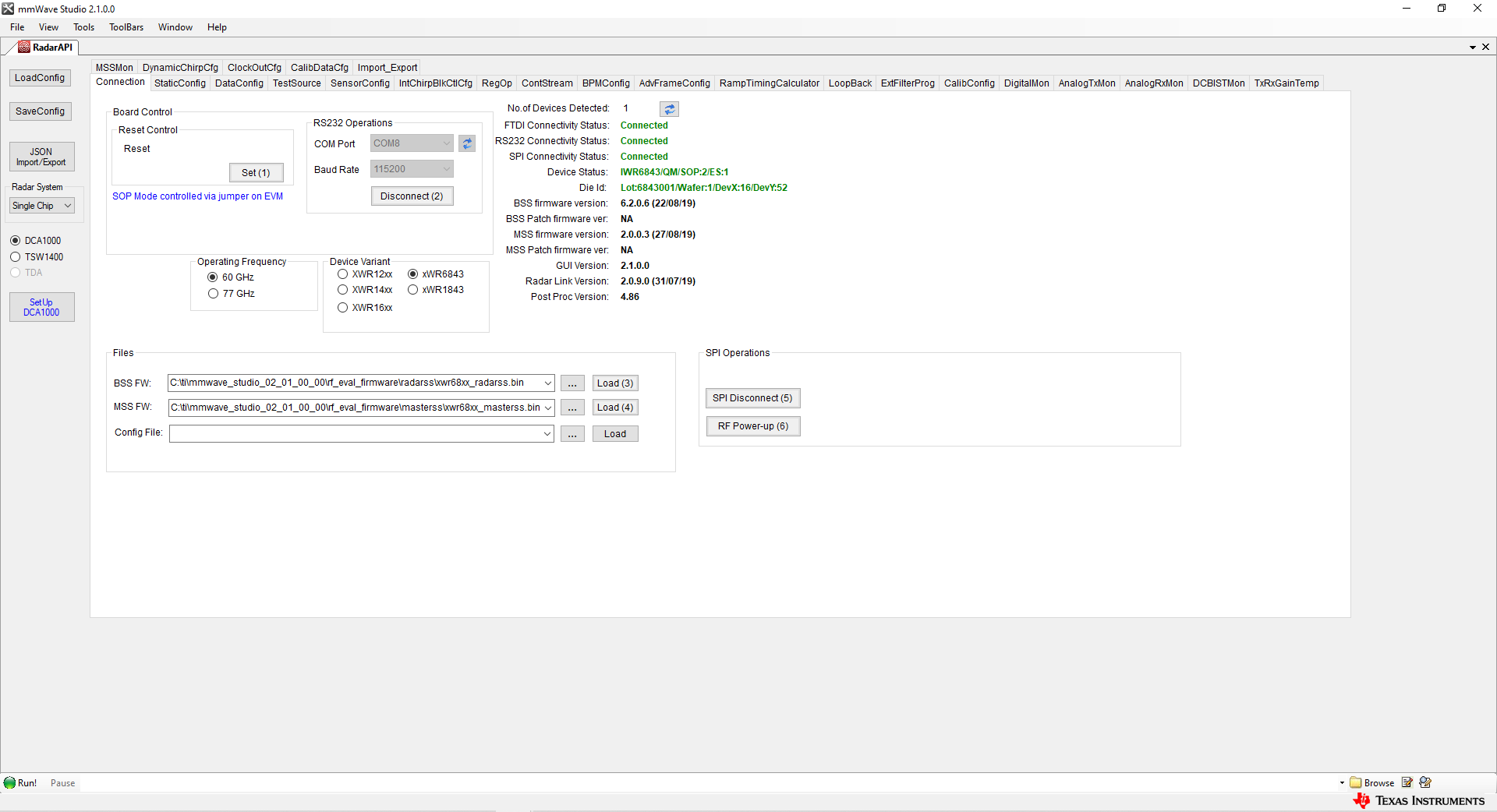The image size is (1497, 812).
Task: Click the mmWave Studio title bar icon
Action: tap(8, 9)
